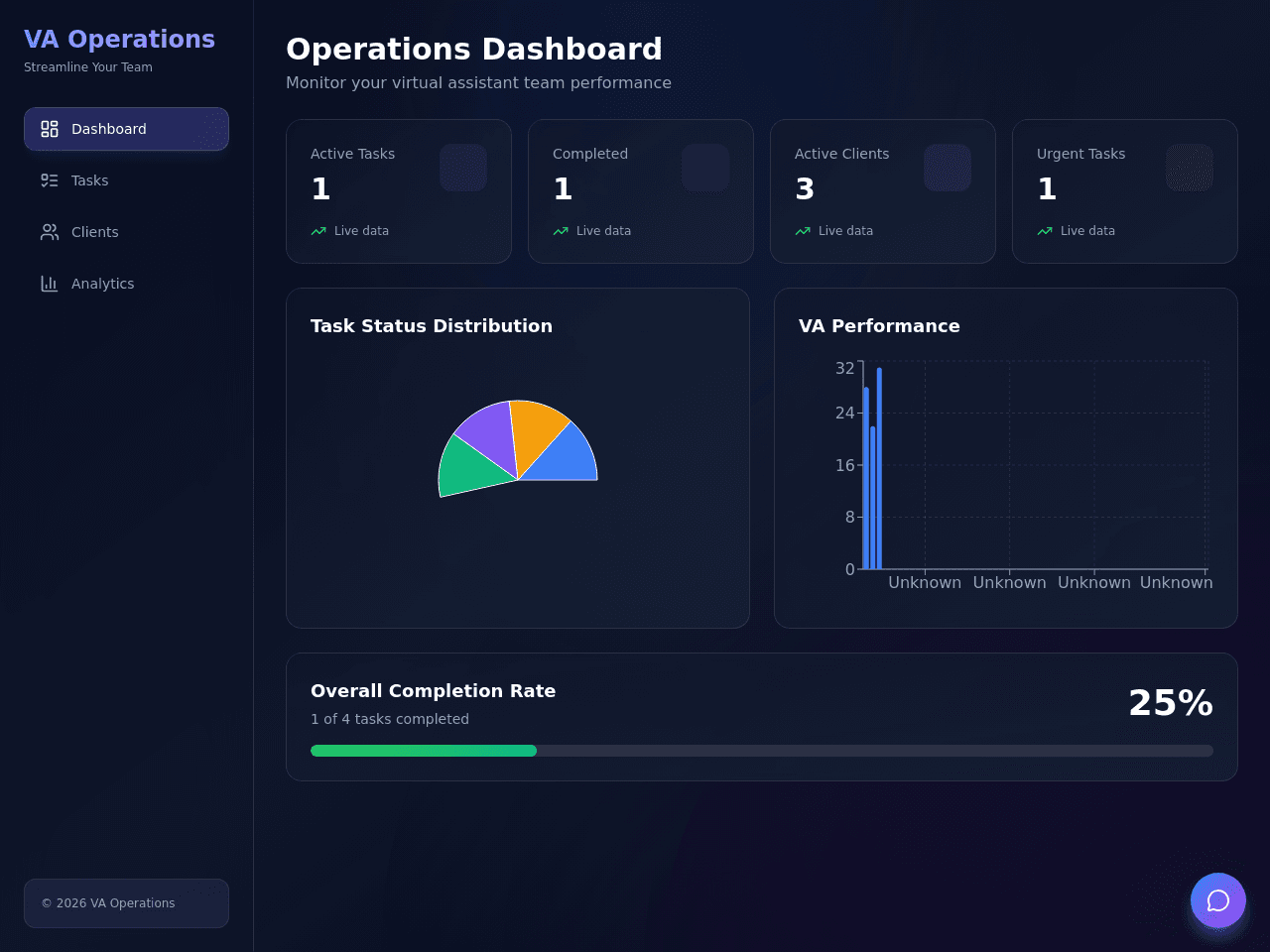Image resolution: width=1270 pixels, height=952 pixels.
Task: Click the Active Clients value 3
Action: [805, 188]
